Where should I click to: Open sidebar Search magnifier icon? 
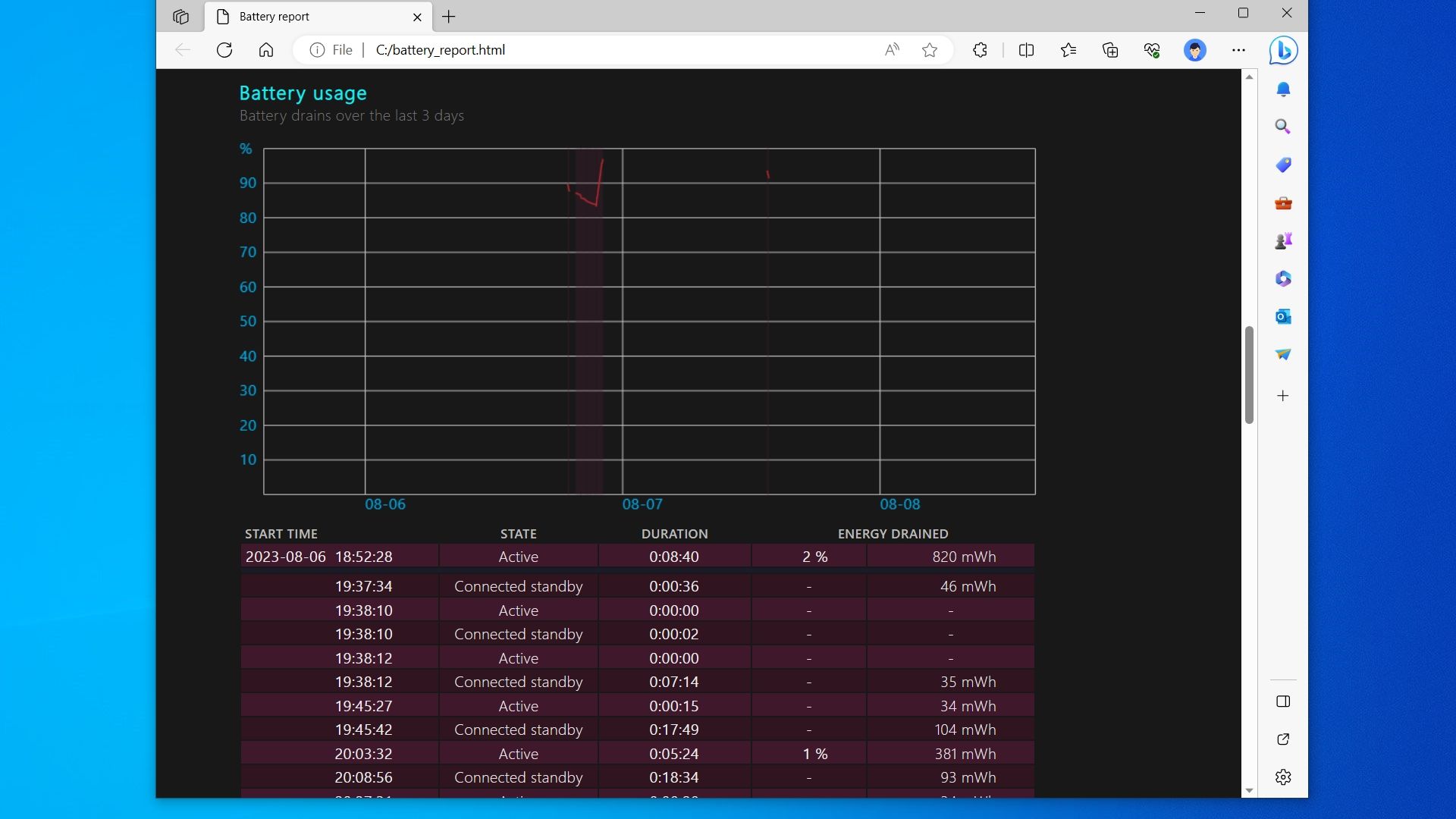(x=1283, y=127)
